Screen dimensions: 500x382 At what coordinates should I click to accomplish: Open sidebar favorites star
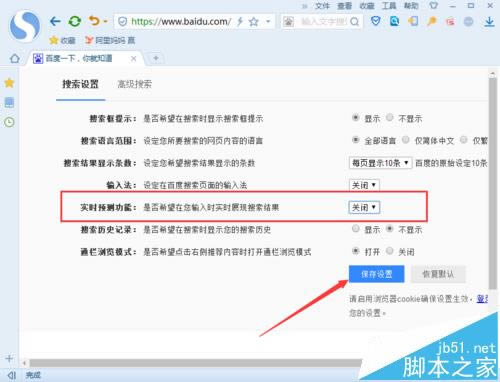(x=9, y=83)
